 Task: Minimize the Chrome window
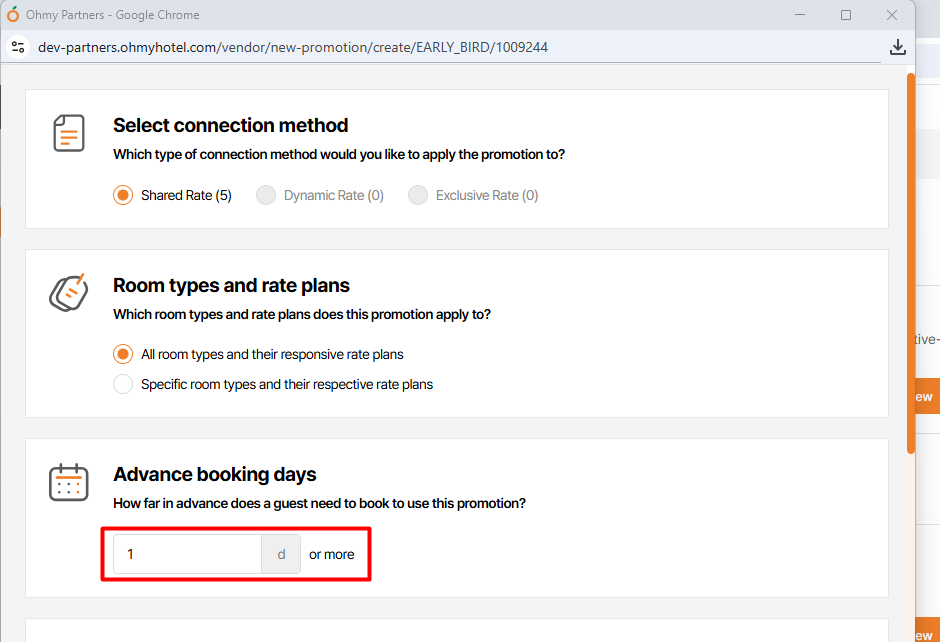pos(800,15)
